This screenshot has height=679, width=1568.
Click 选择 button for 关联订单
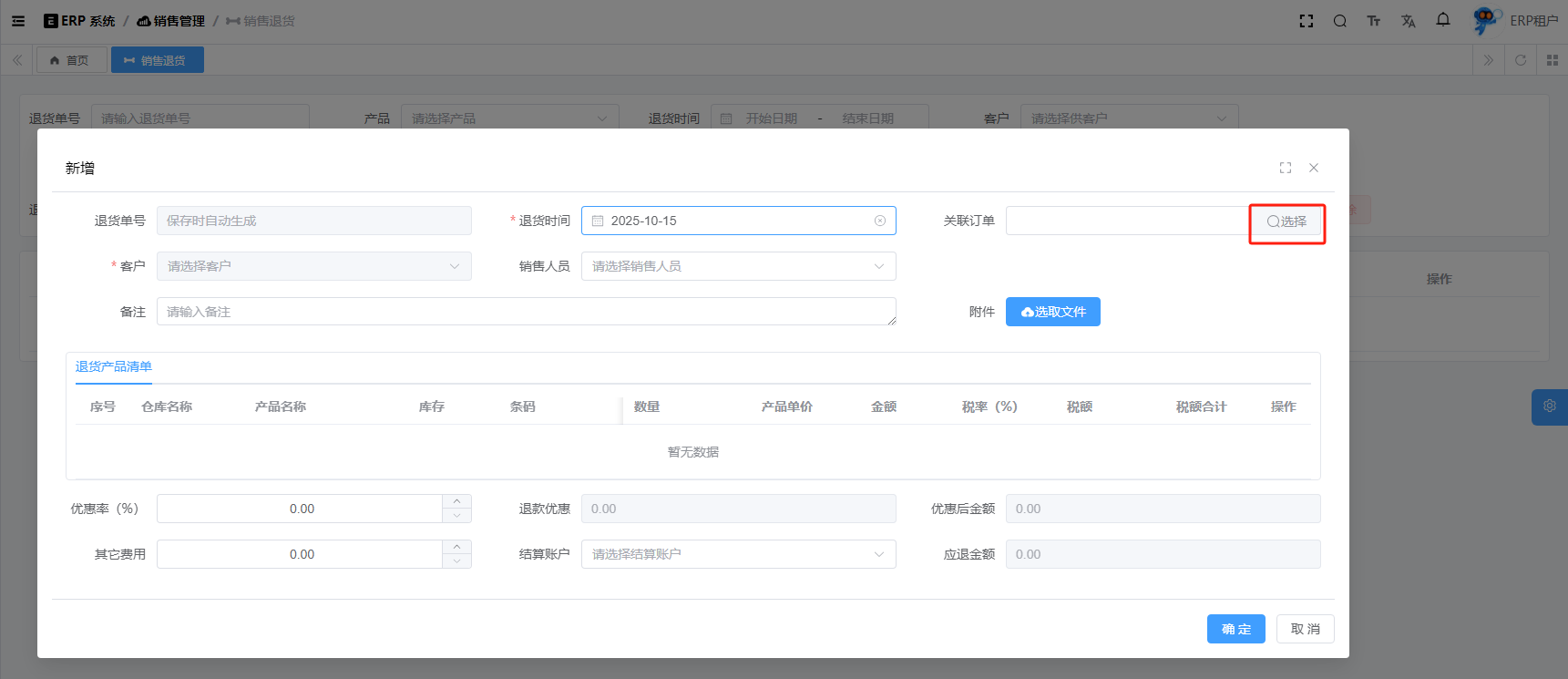[1286, 221]
